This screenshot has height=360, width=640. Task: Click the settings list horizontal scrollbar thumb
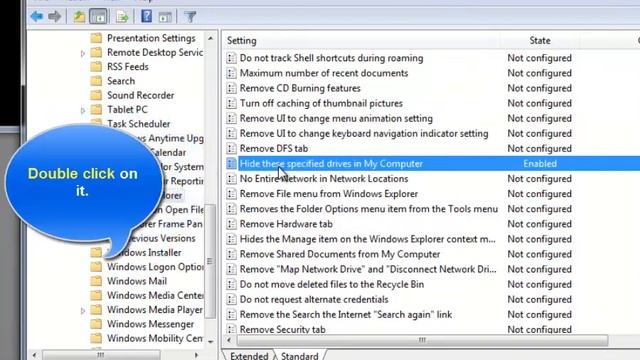coord(422,340)
